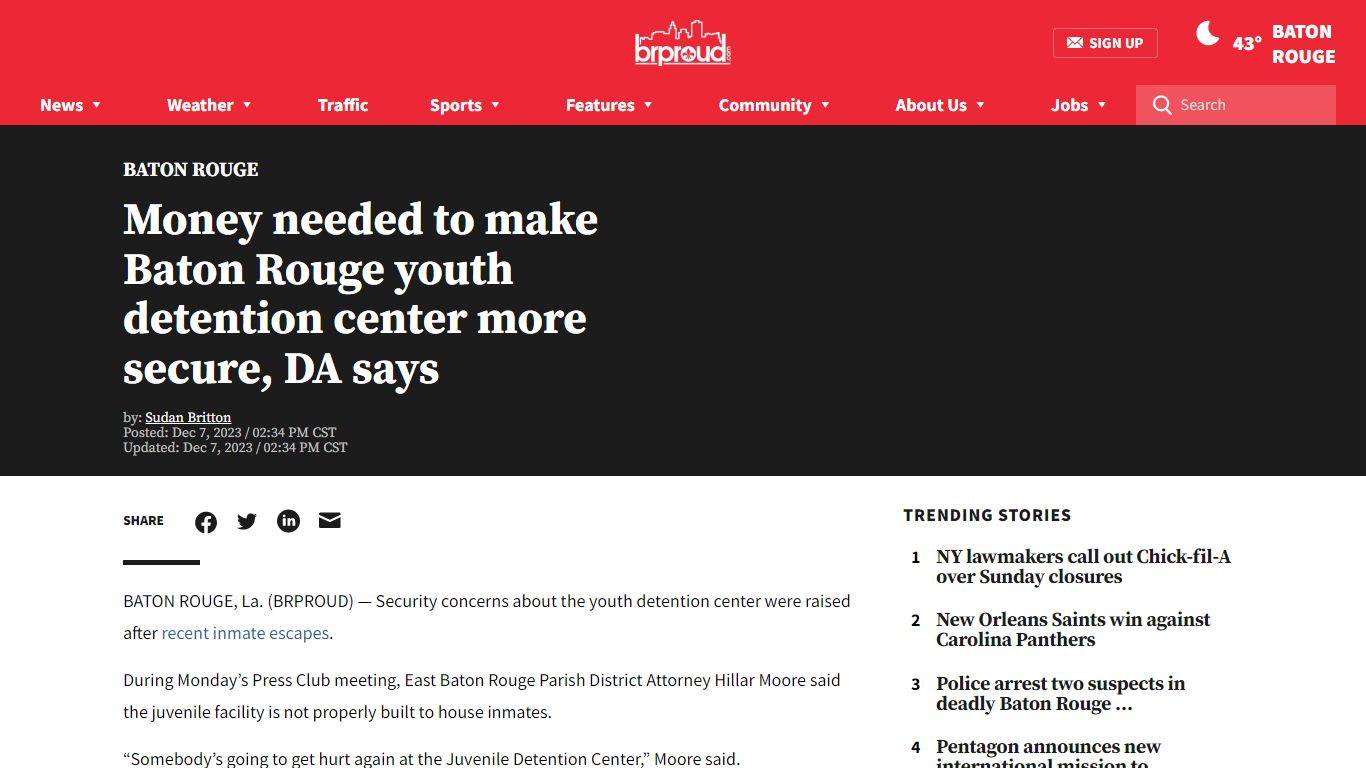The width and height of the screenshot is (1366, 768).
Task: Click the Sign Up button
Action: click(x=1105, y=43)
